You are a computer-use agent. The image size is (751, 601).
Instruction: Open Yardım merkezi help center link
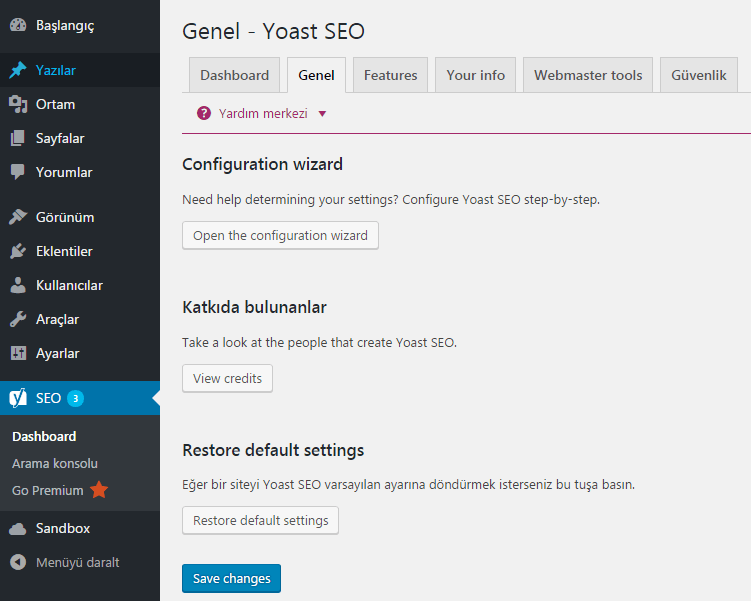tap(263, 113)
